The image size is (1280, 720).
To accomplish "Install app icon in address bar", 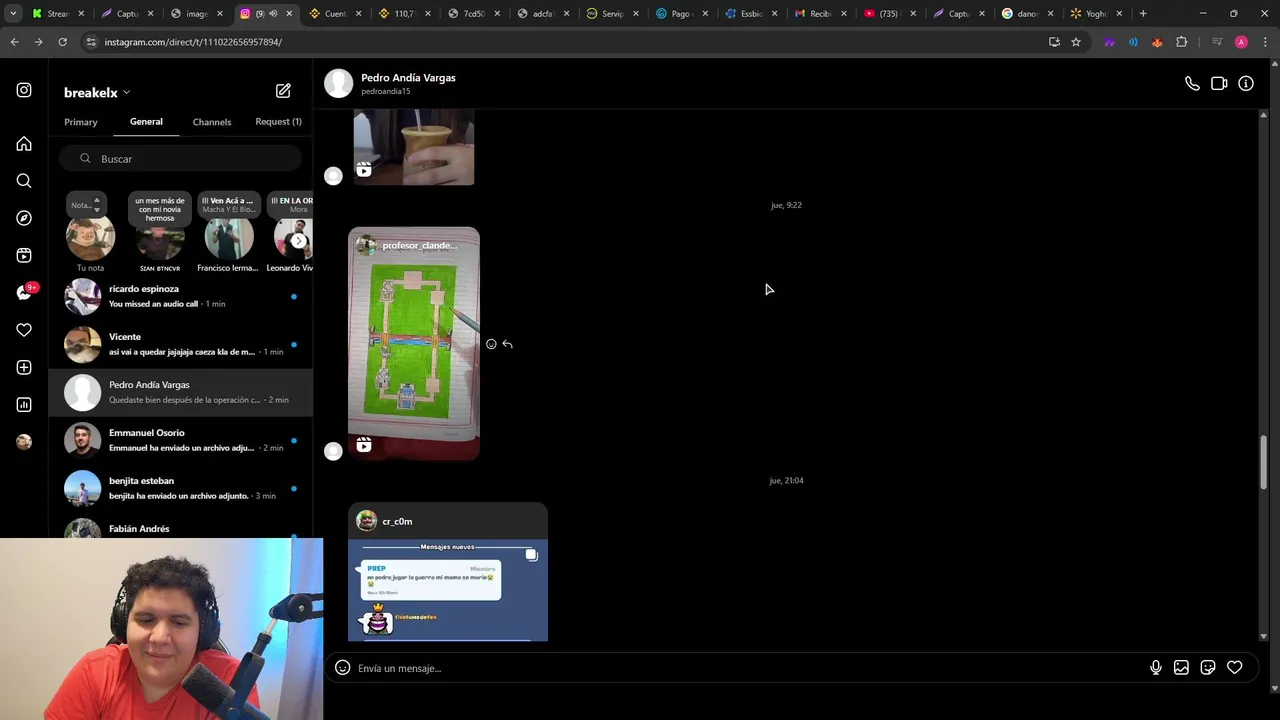I will 1054,42.
